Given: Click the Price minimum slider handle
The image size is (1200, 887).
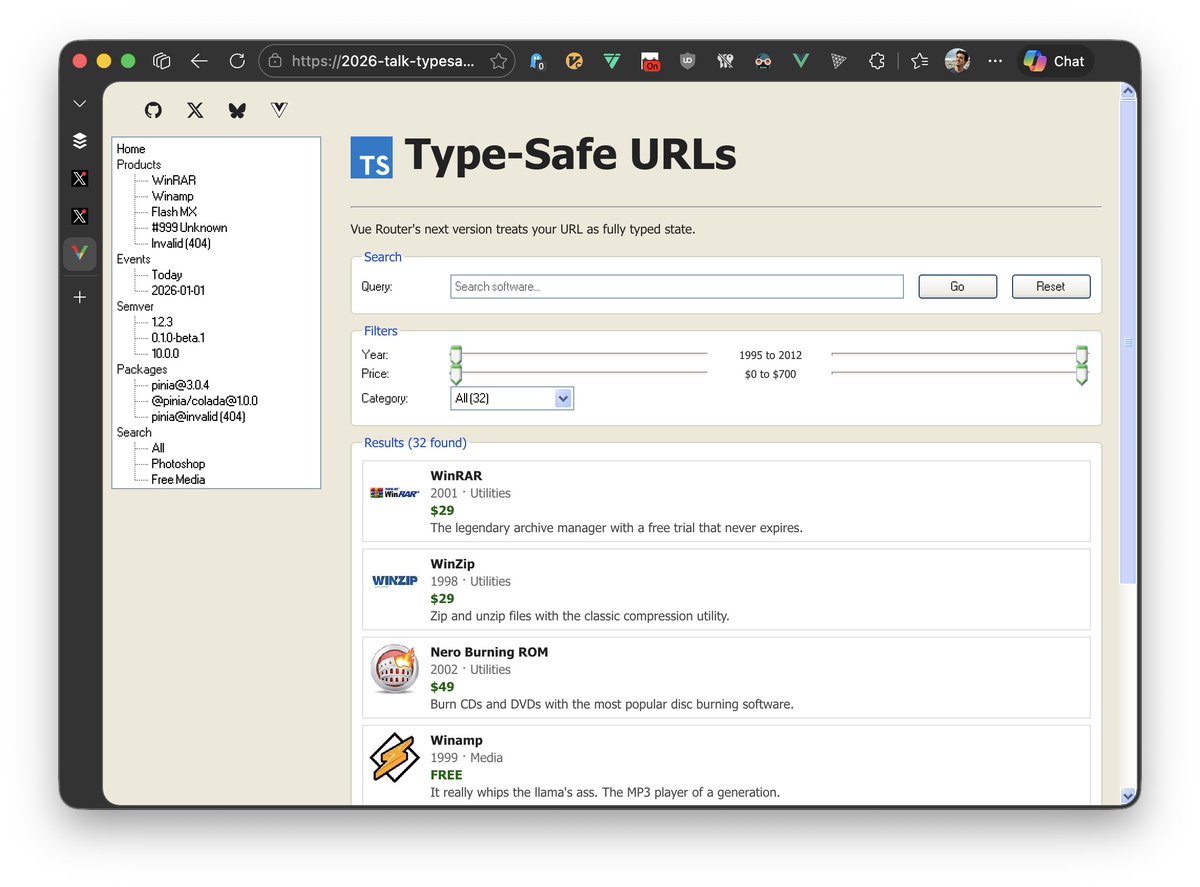Looking at the screenshot, I should coord(456,375).
